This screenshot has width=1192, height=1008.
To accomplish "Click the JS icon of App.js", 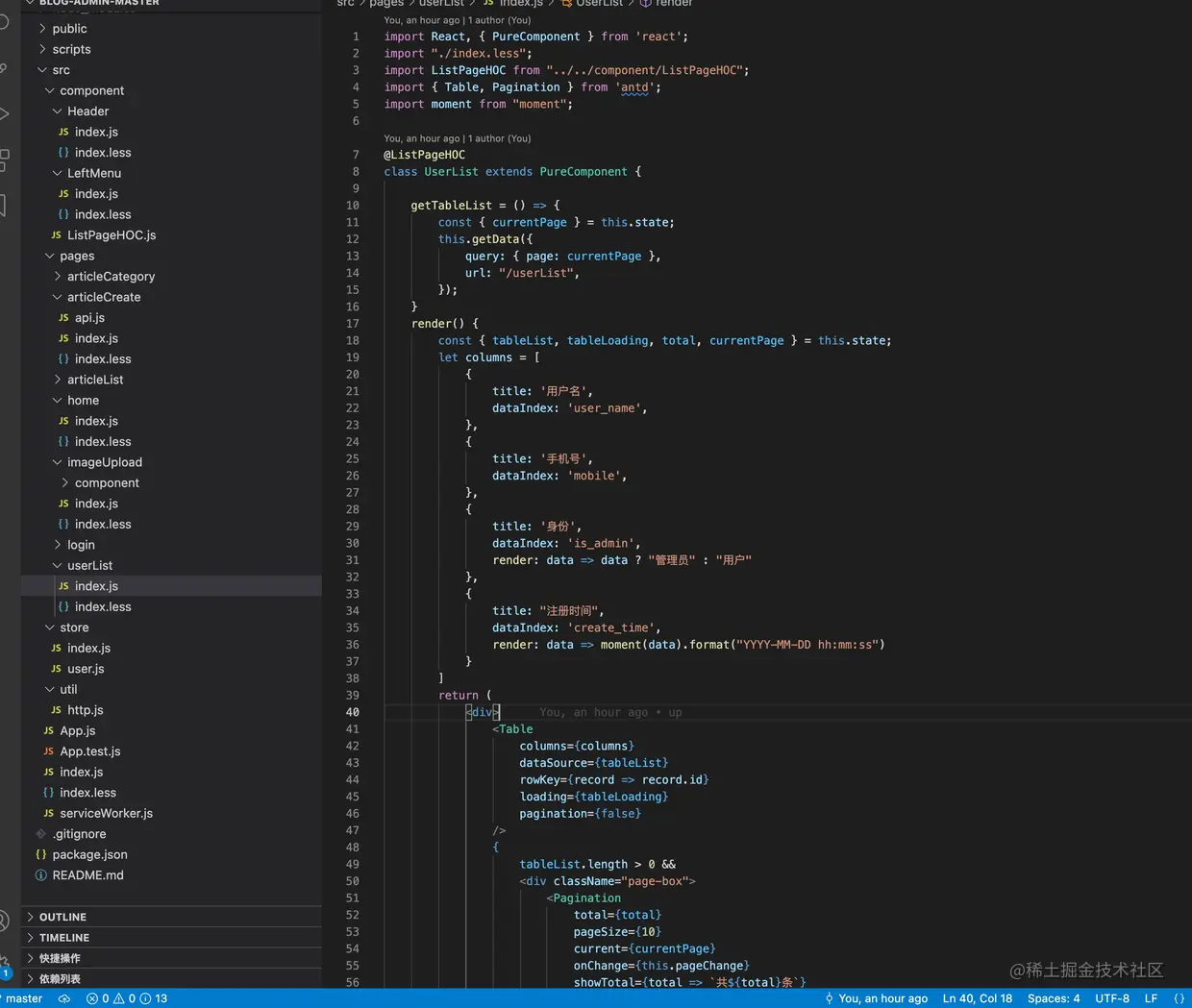I will pyautogui.click(x=48, y=731).
